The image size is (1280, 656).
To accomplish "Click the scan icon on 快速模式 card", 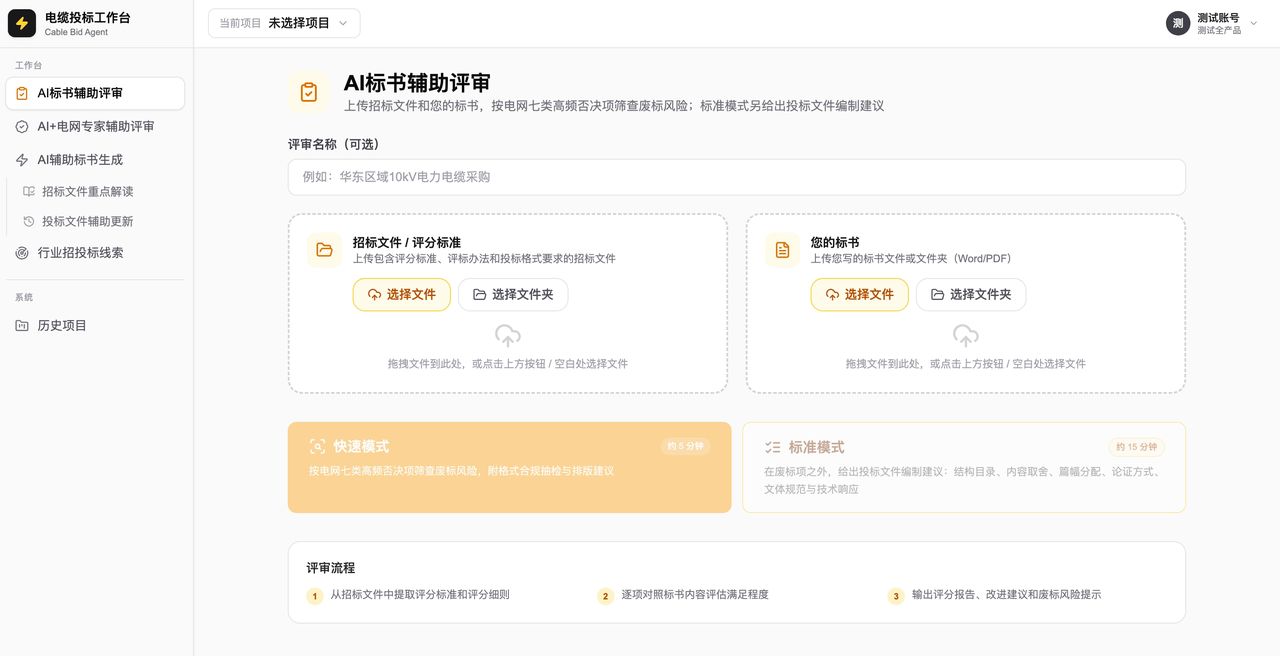I will pos(318,447).
